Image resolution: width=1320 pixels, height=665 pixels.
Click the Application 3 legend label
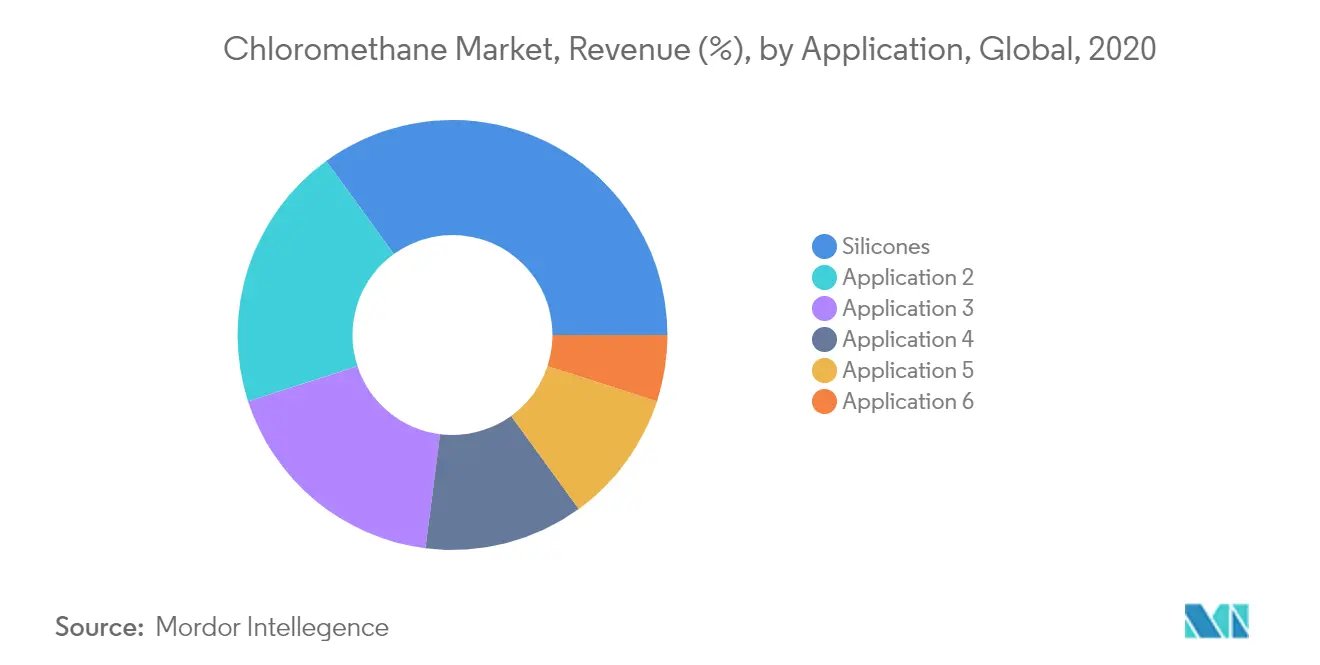click(908, 309)
